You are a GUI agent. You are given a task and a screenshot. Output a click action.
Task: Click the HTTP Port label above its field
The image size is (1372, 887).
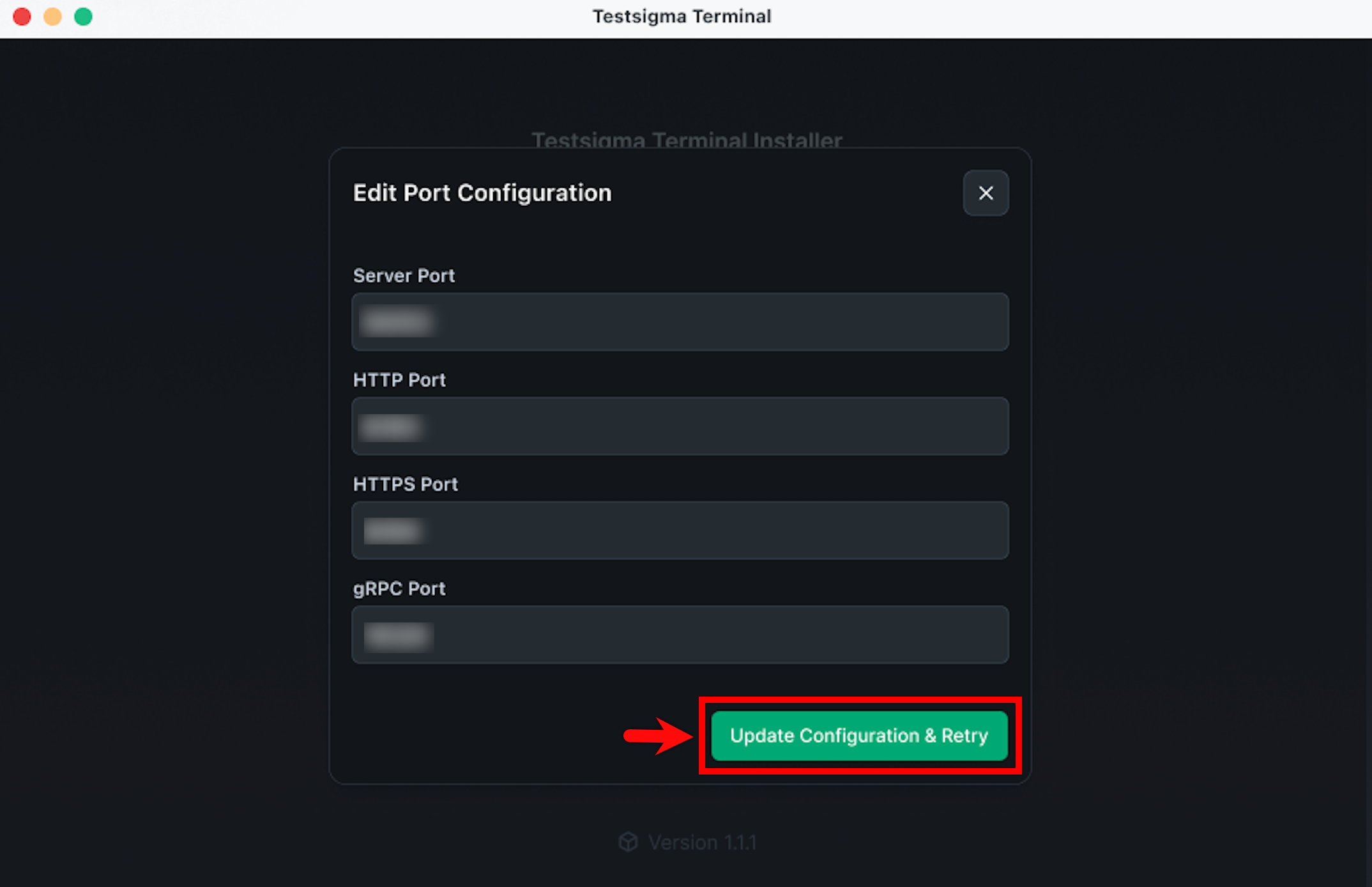[x=399, y=380]
